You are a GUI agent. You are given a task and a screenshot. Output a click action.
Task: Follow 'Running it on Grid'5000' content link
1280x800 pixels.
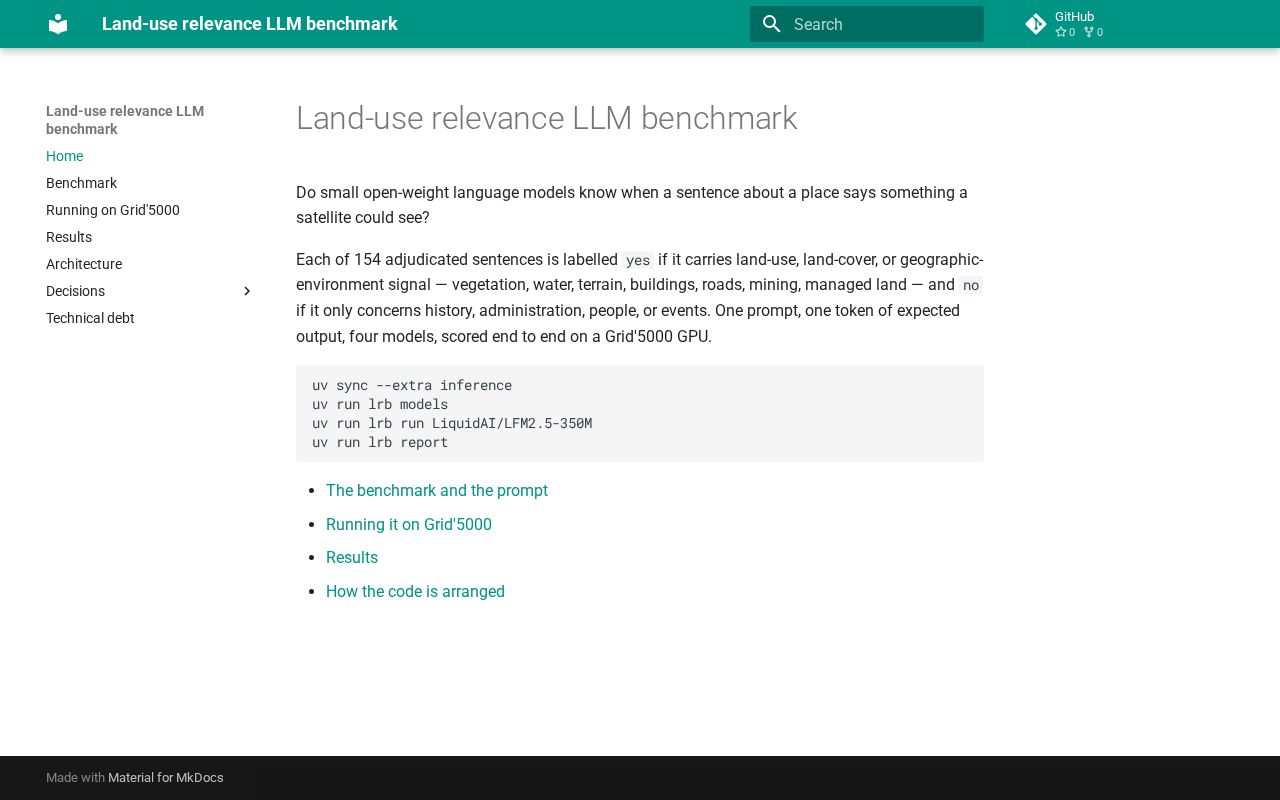point(409,524)
